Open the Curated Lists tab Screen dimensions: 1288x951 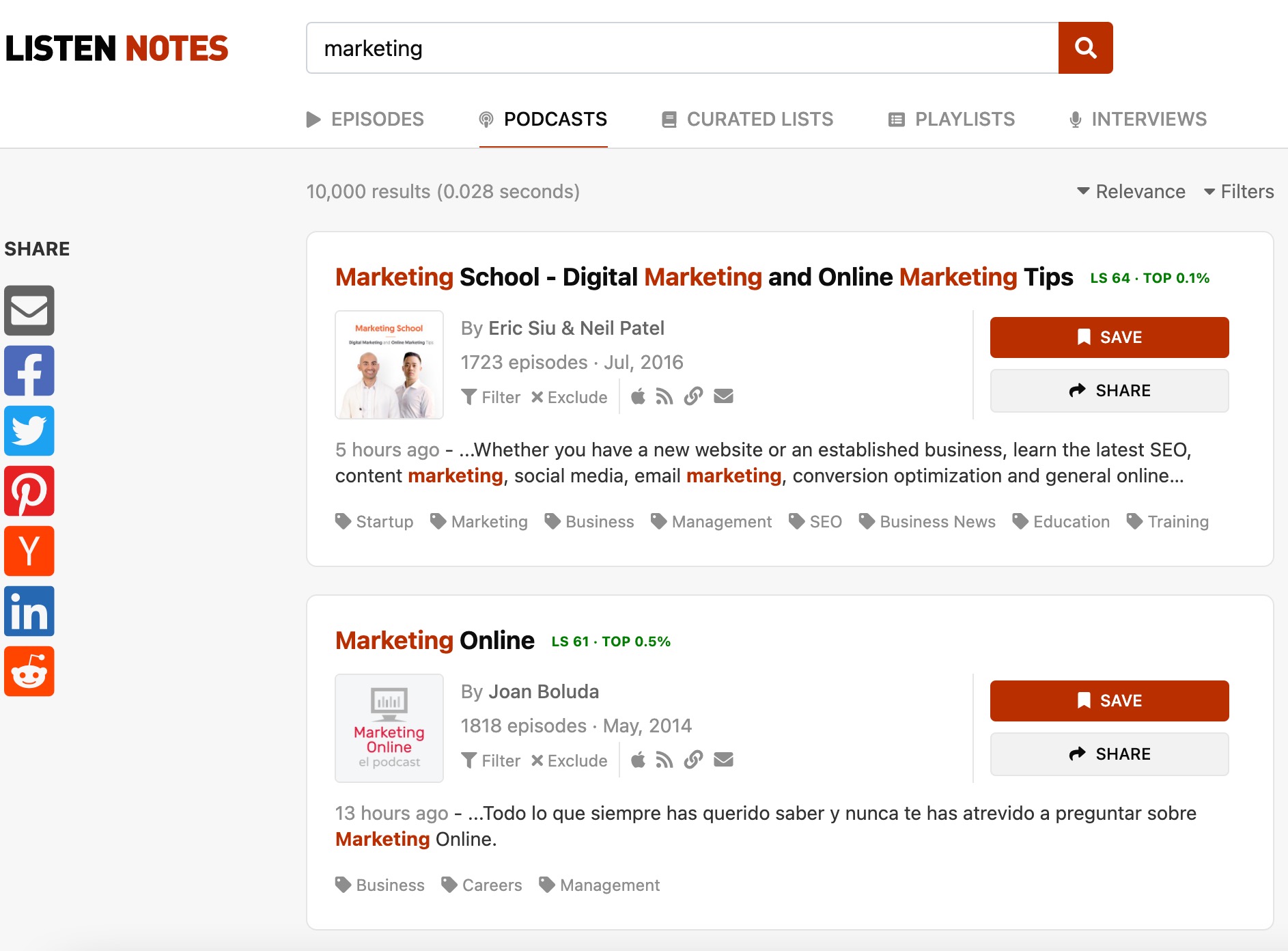coord(748,120)
